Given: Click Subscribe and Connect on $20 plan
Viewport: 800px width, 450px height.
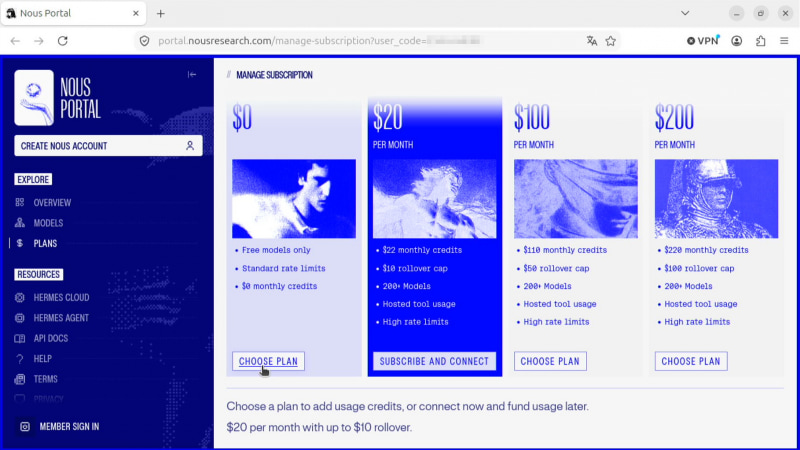Looking at the screenshot, I should point(434,361).
